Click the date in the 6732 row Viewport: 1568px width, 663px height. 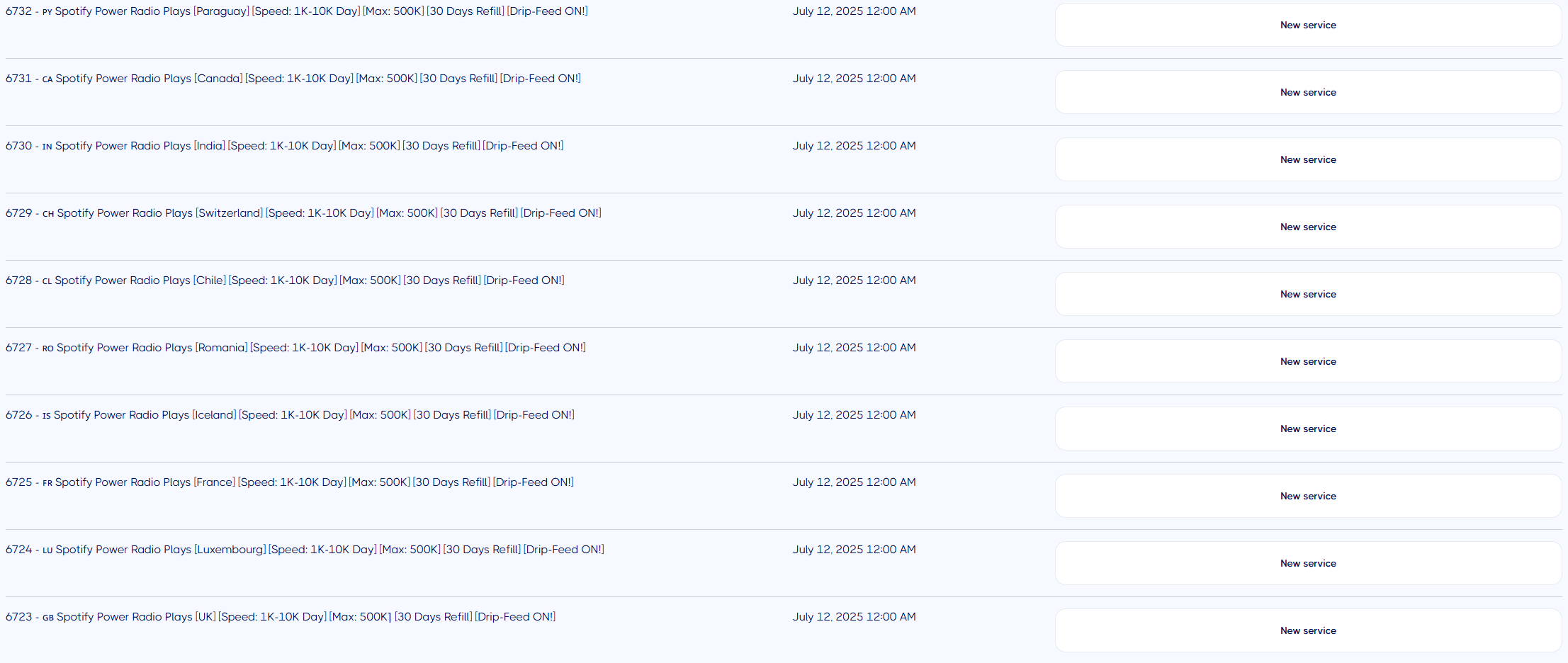pos(854,11)
